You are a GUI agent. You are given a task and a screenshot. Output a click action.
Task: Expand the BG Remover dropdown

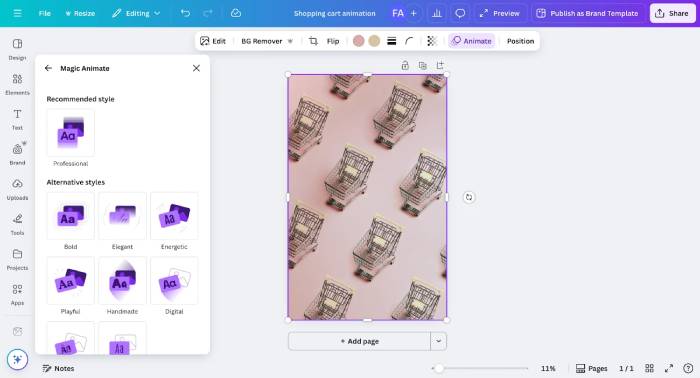coord(267,41)
